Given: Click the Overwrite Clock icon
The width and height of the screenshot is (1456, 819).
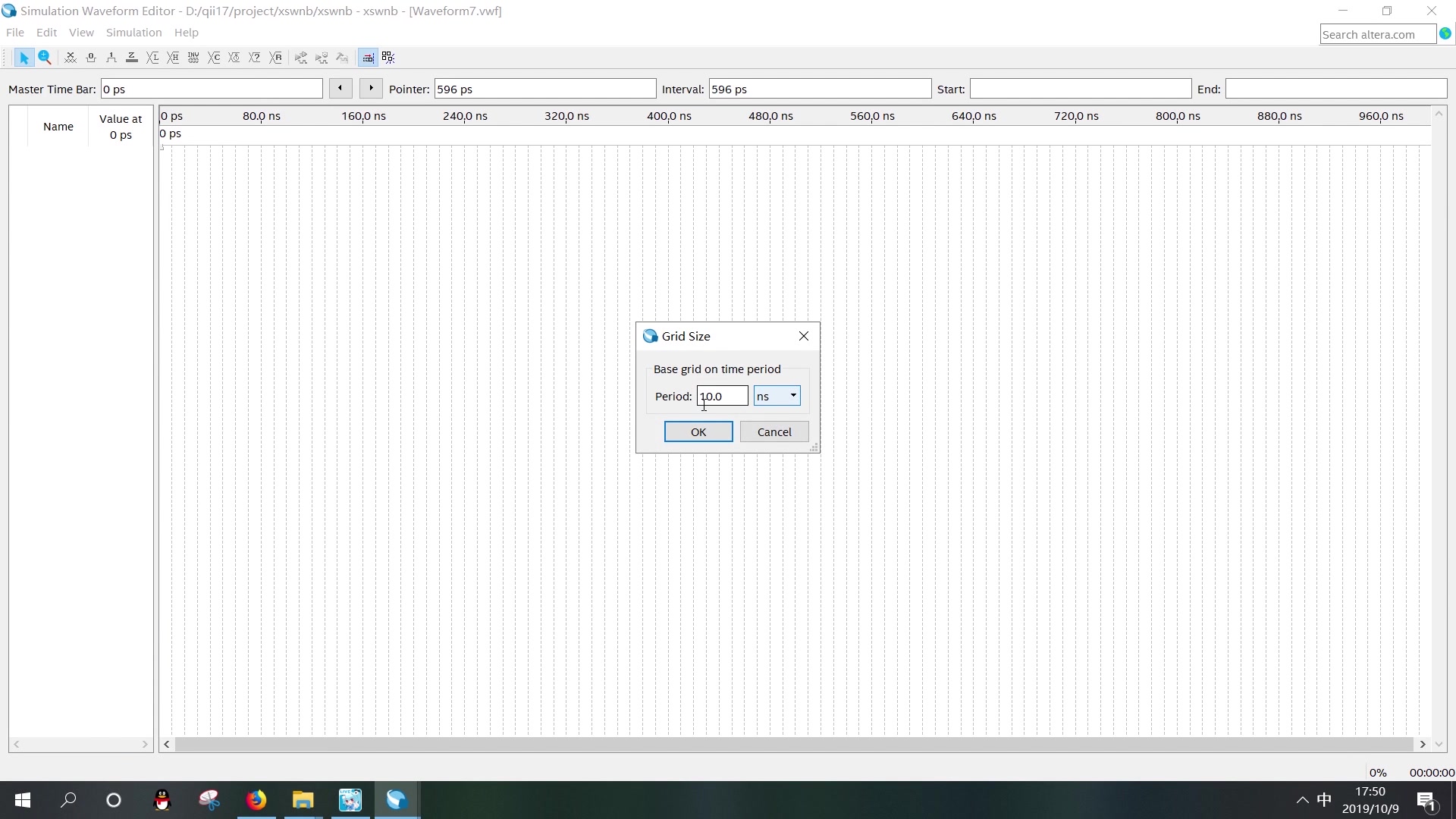Looking at the screenshot, I should pyautogui.click(x=235, y=58).
